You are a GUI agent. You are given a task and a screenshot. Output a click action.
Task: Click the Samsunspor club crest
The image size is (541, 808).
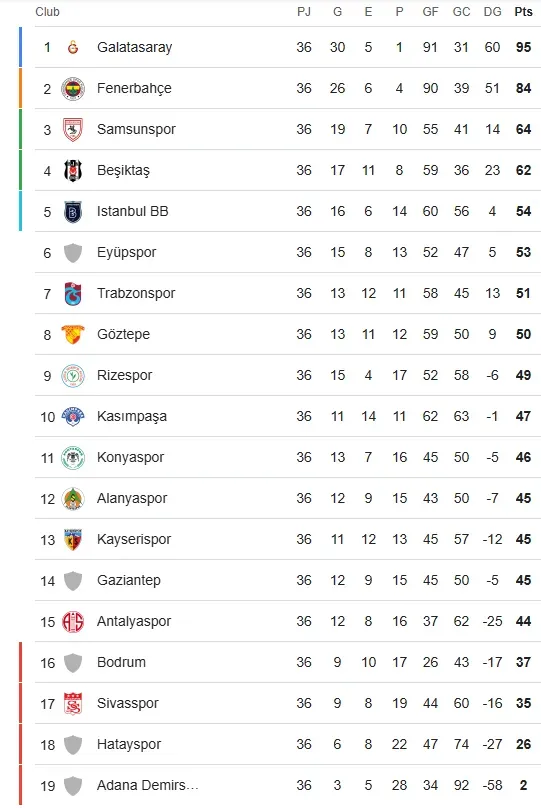tap(73, 129)
